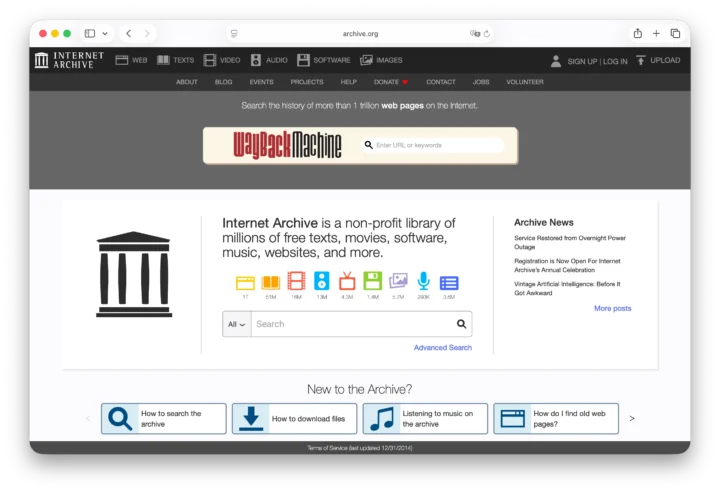Screen dimensions: 720x493
Task: Open the Help link
Action: tap(349, 82)
